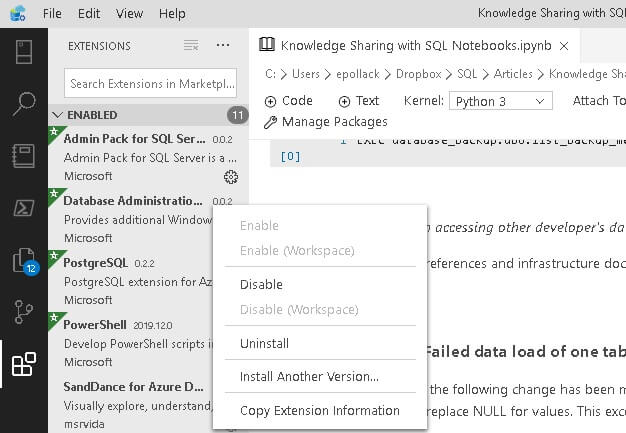Click the Admin Pack manage gear icon
Viewport: 626px width, 433px height.
point(231,177)
